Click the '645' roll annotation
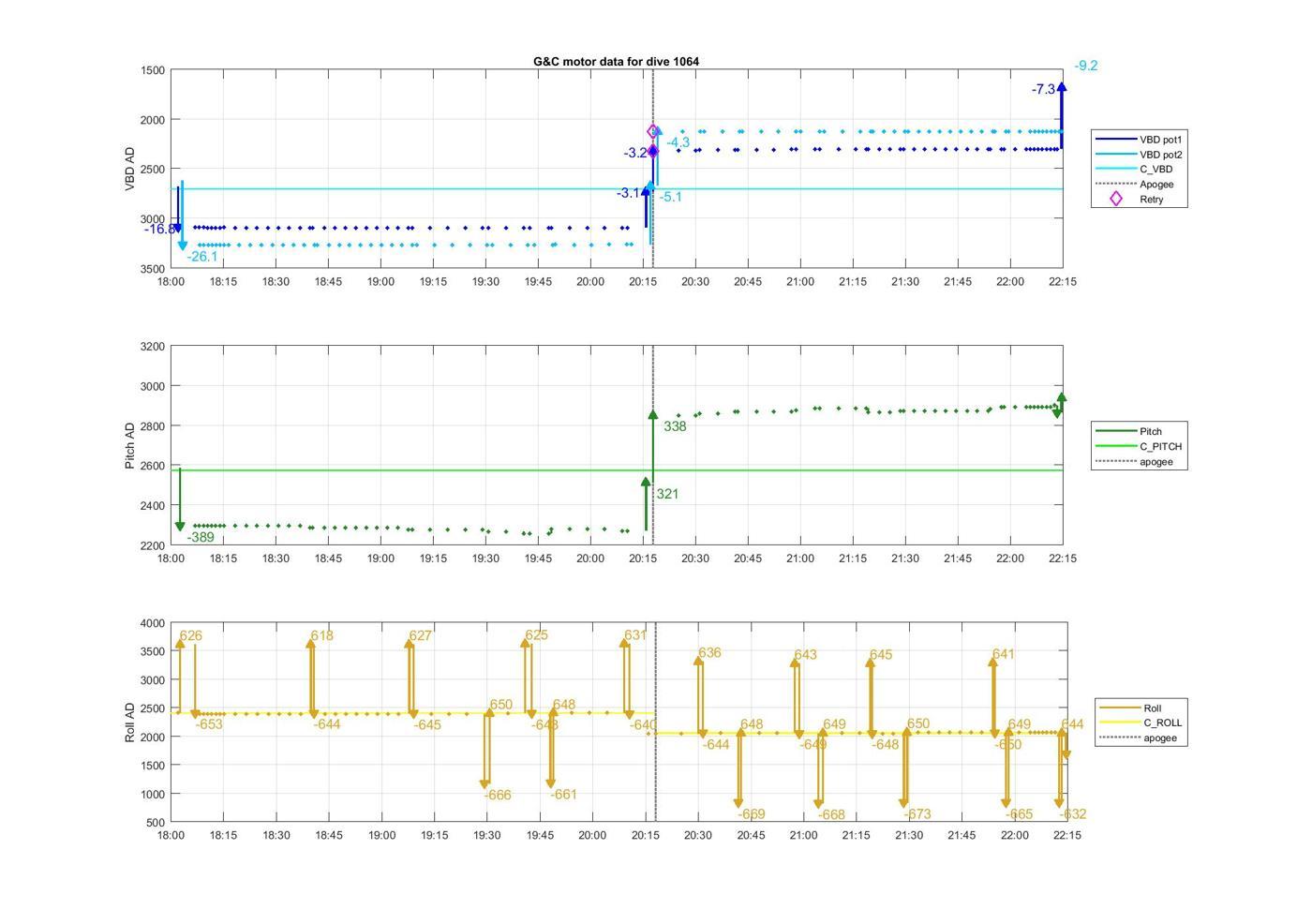Viewport: 1312px width, 924px height. (881, 655)
